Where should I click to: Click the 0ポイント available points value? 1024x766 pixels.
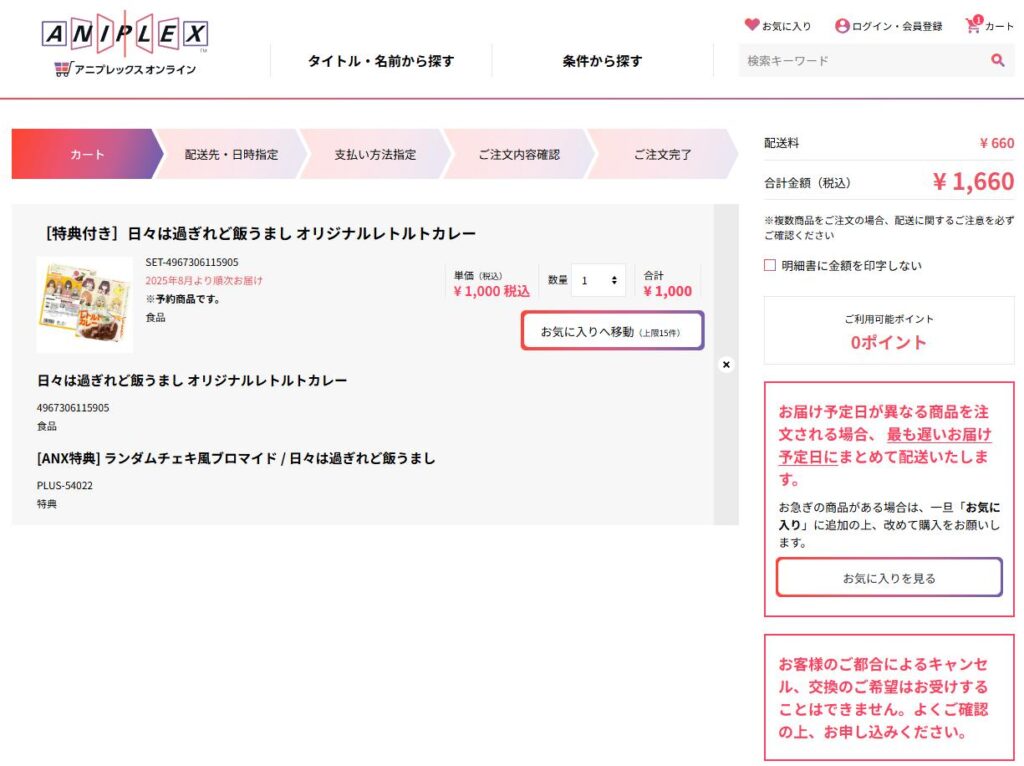[888, 342]
